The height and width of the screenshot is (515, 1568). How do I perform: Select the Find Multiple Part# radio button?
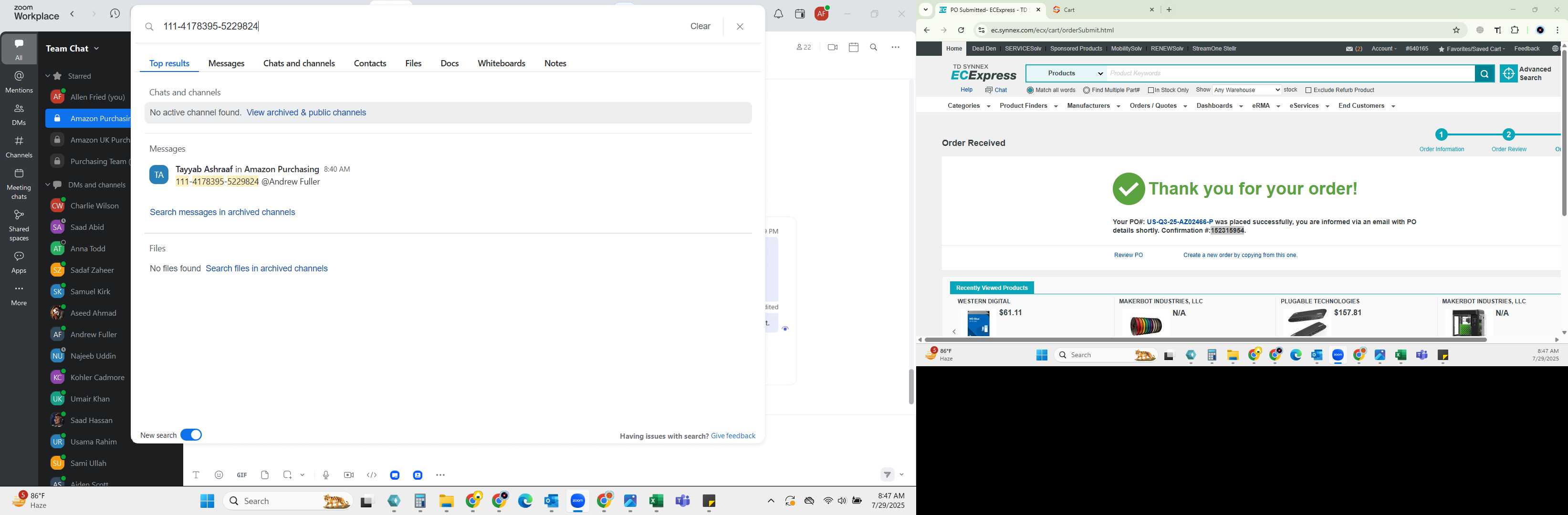[1086, 91]
